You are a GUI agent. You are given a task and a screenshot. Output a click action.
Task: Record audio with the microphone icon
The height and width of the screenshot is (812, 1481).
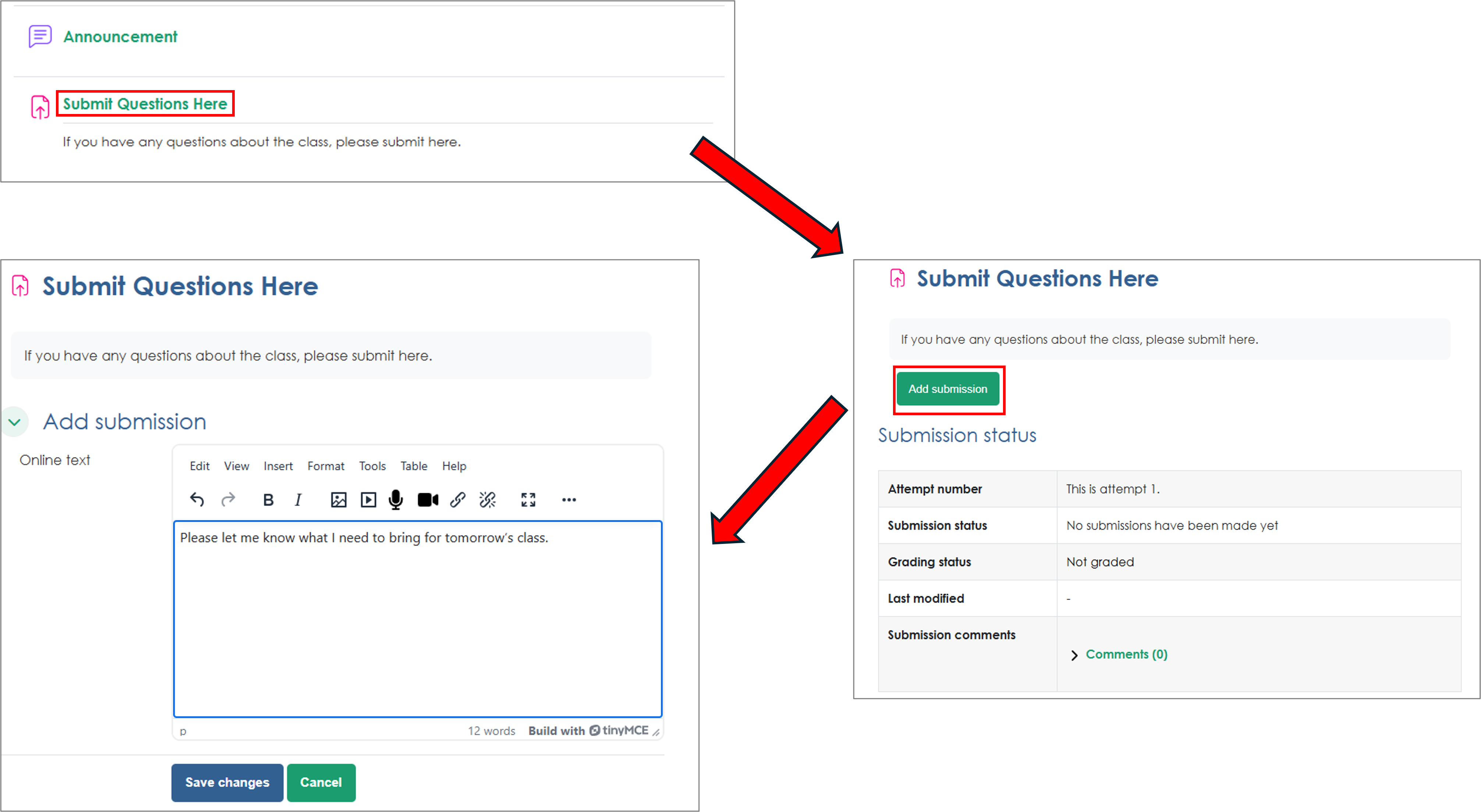coord(396,500)
